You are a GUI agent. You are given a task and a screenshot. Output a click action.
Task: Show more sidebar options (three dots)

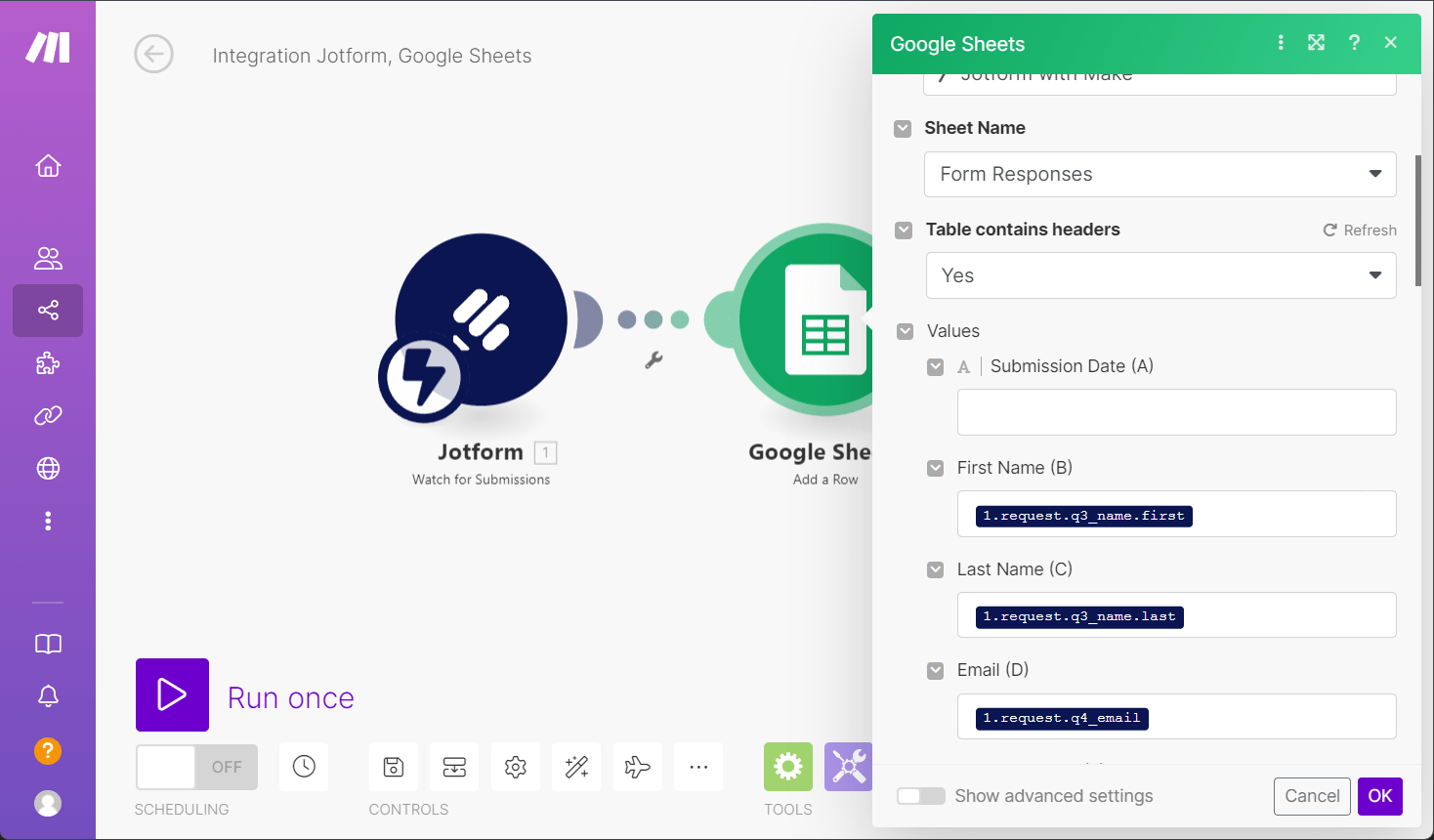[48, 522]
